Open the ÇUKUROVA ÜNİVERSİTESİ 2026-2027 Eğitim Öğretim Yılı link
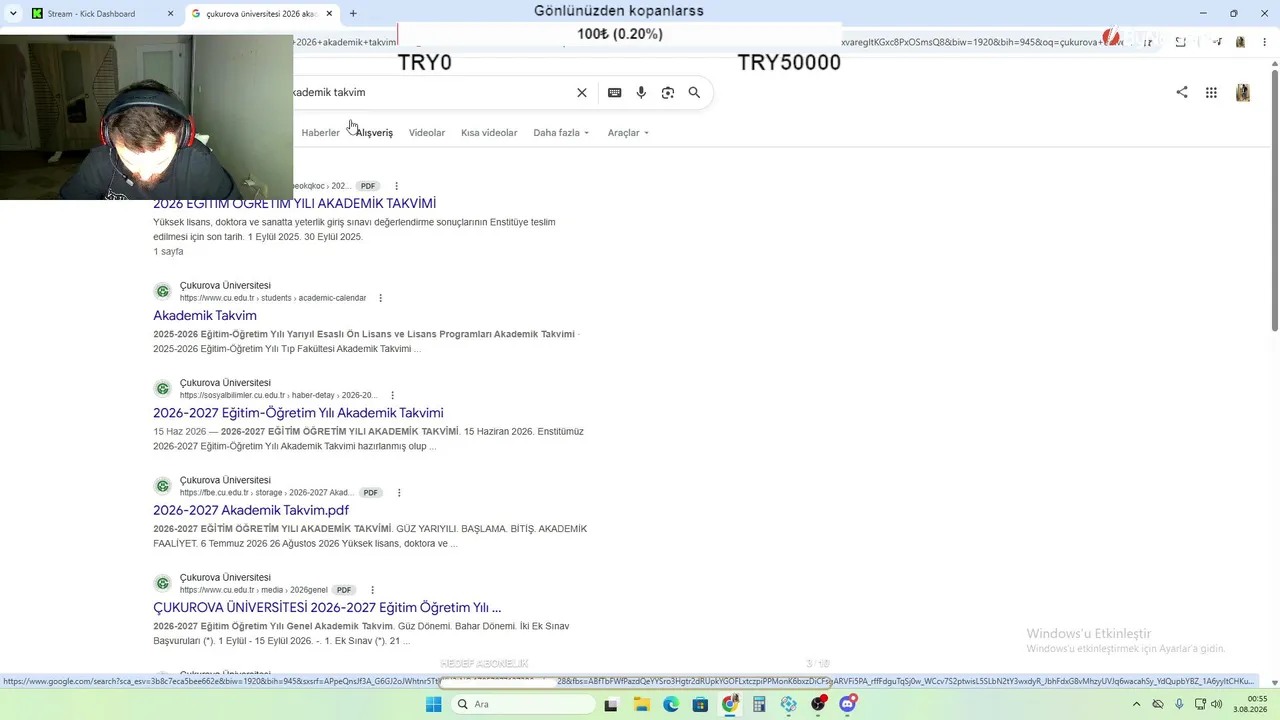Screen dimensions: 1280x720 (327, 607)
